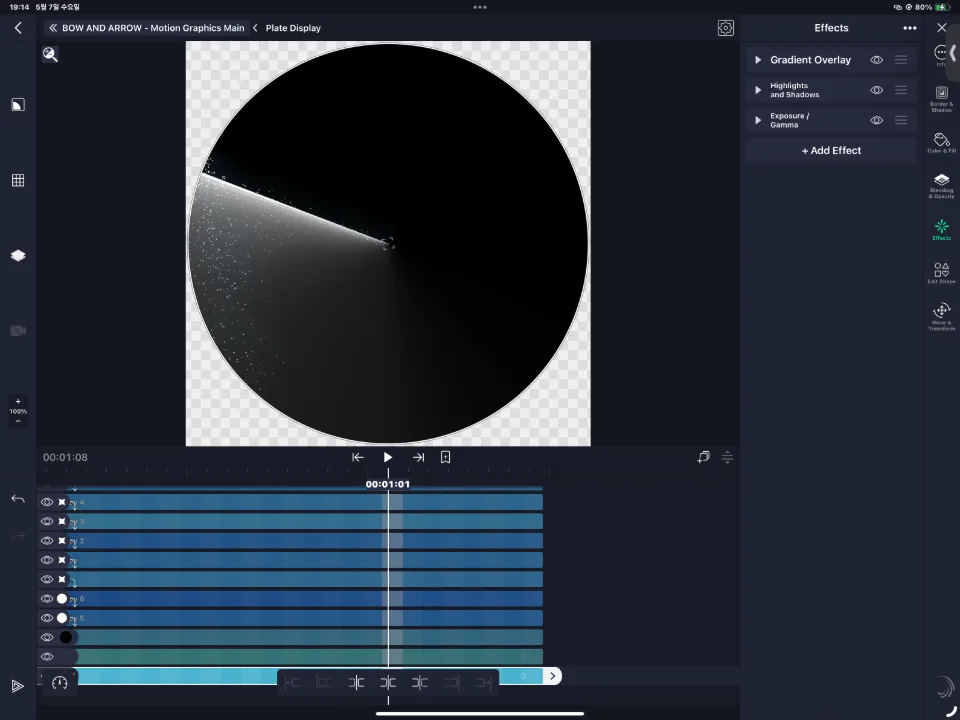Image resolution: width=960 pixels, height=720 pixels.
Task: Select the green Effects tab
Action: pyautogui.click(x=942, y=230)
